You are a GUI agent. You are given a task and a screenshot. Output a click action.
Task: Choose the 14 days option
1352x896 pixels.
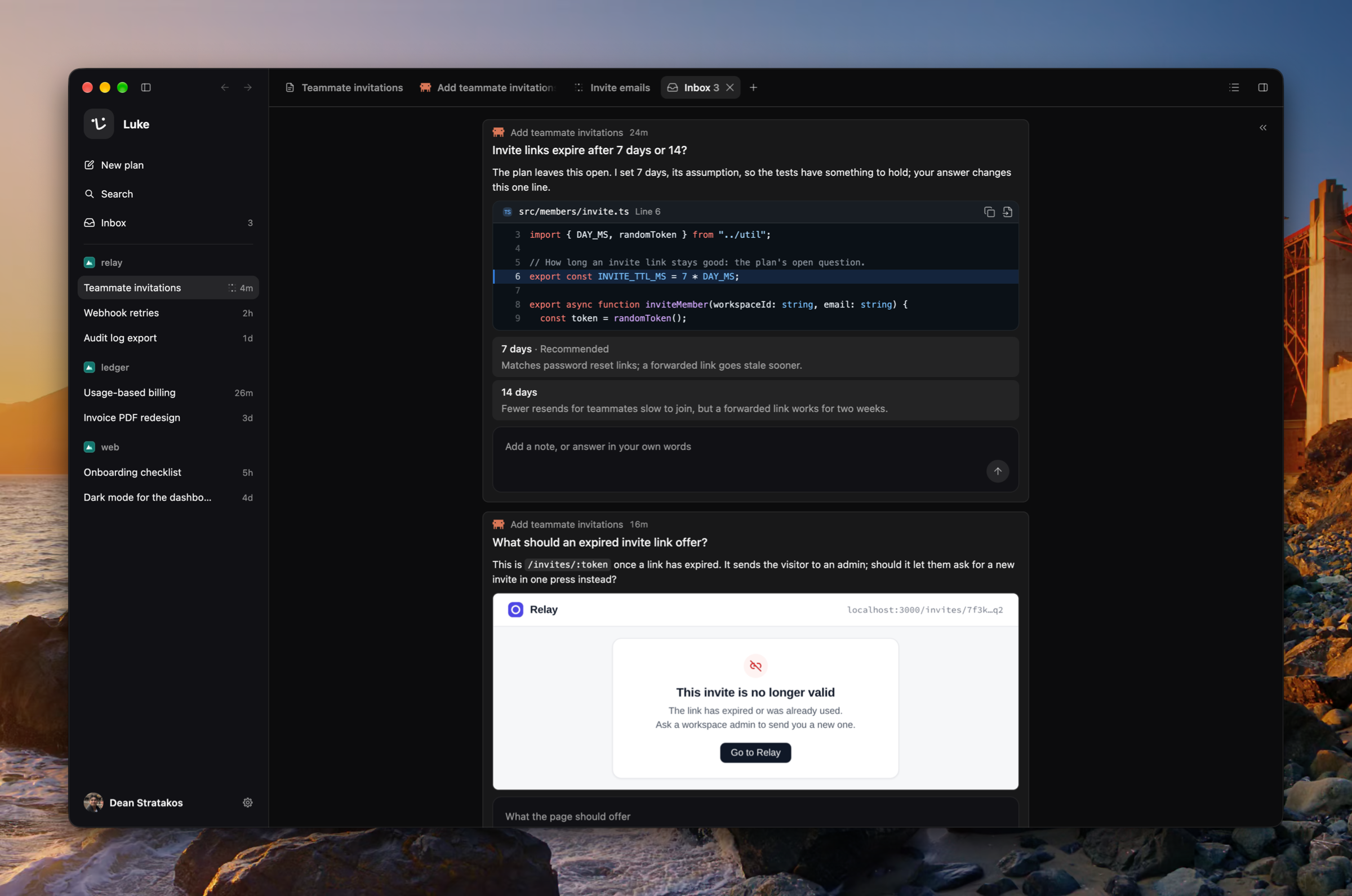tap(755, 400)
